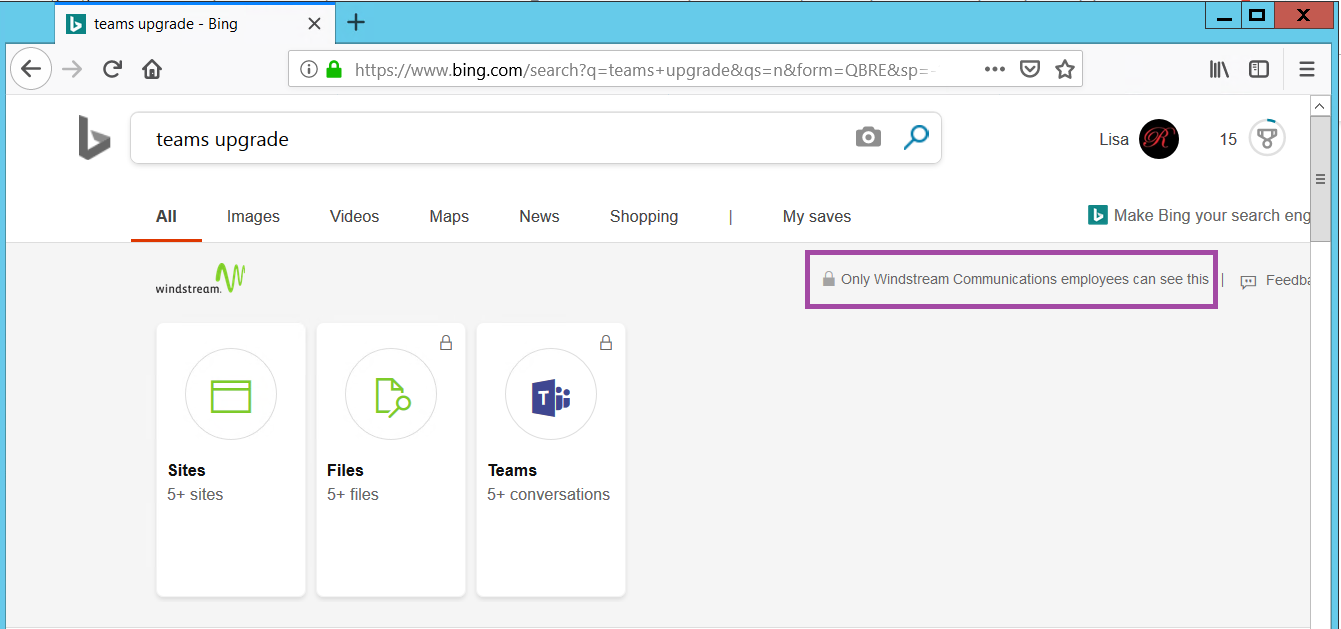Click the page scrollbar up arrow
The width and height of the screenshot is (1341, 629).
1320,105
